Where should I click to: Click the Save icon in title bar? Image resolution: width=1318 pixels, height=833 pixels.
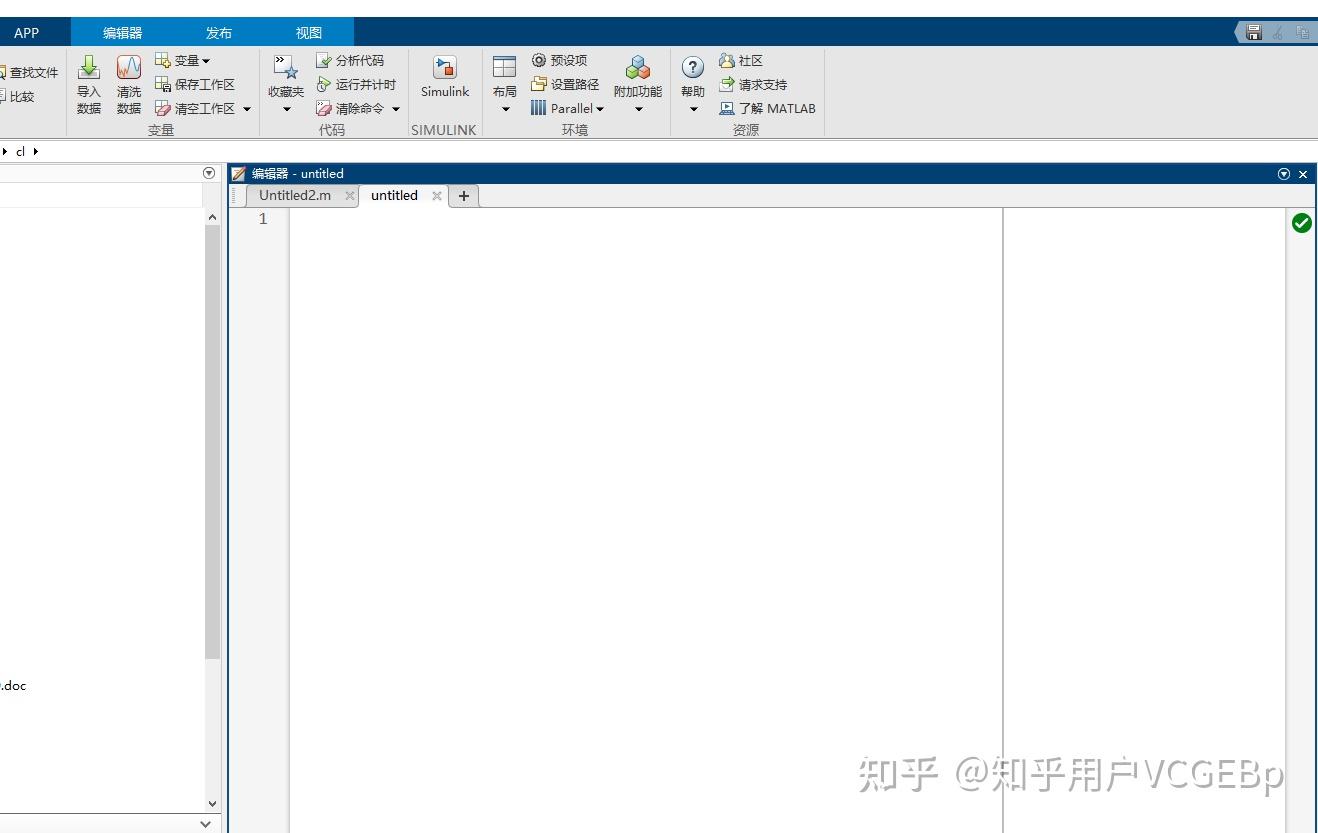pos(1252,31)
